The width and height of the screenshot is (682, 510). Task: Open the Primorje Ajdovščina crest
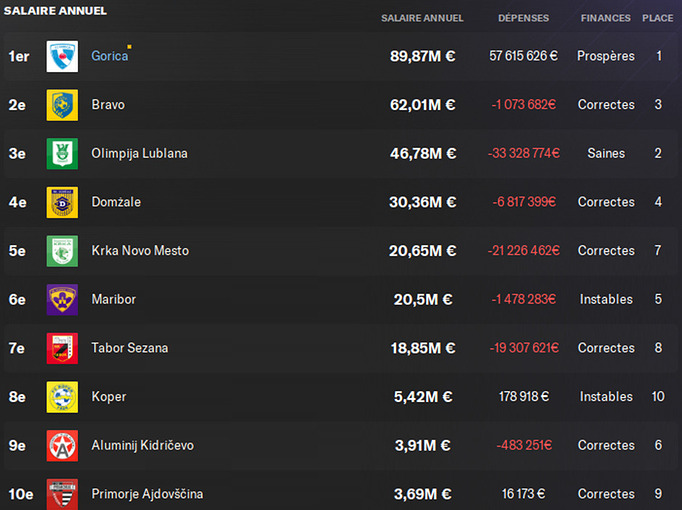[x=62, y=494]
